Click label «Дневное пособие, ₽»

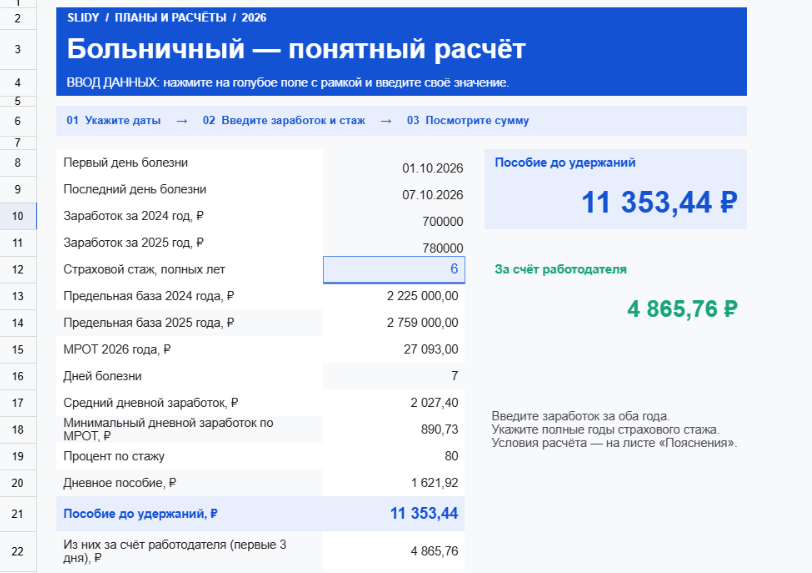pyautogui.click(x=120, y=483)
